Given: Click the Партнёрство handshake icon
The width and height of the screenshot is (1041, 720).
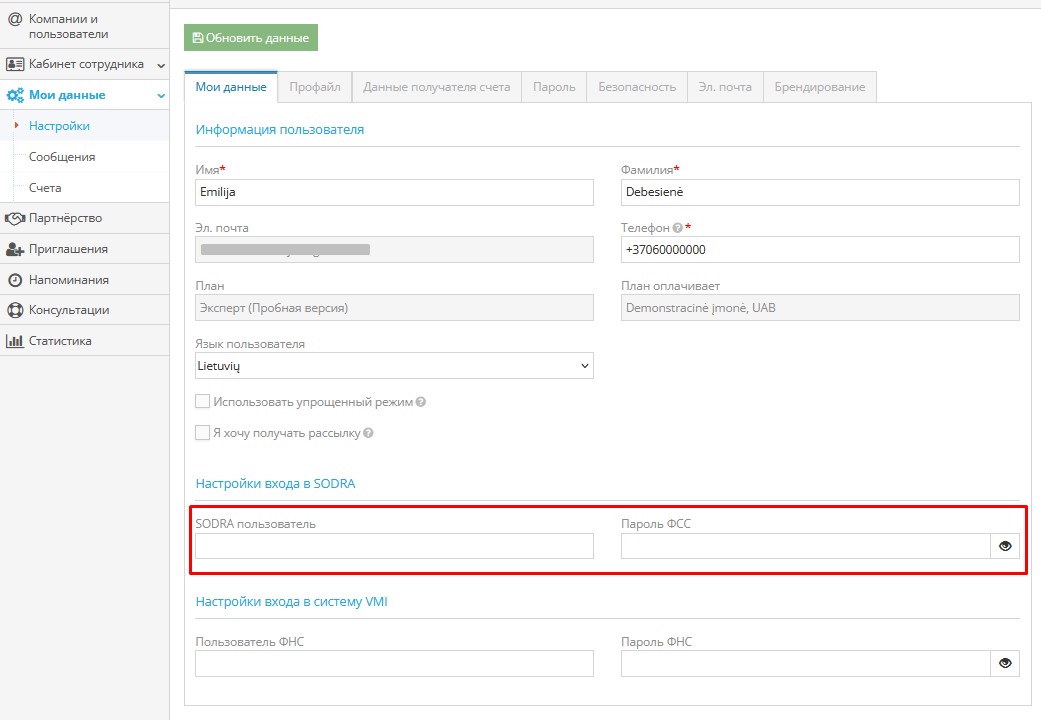Looking at the screenshot, I should coord(15,218).
